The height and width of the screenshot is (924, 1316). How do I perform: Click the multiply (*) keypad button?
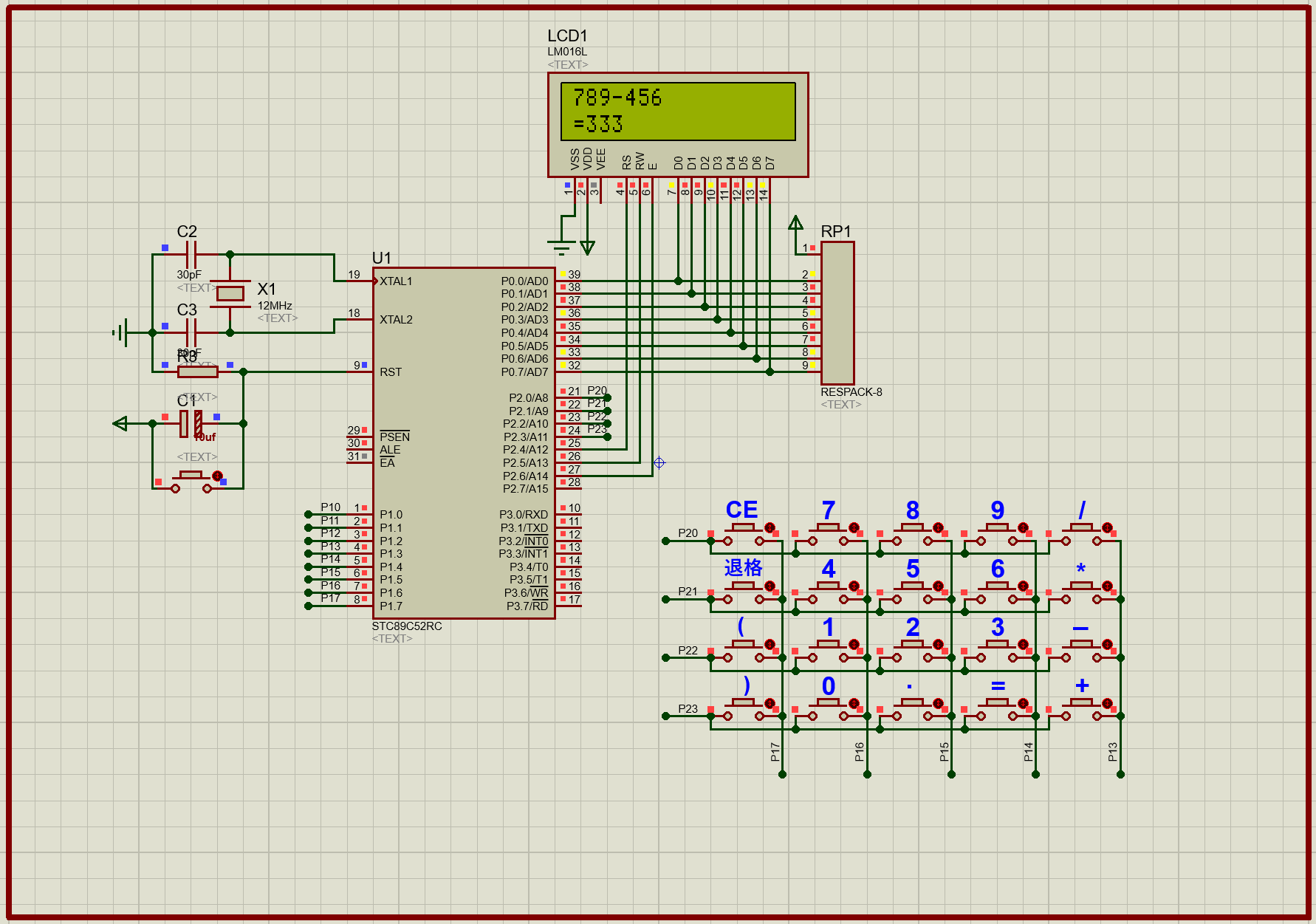click(1081, 592)
